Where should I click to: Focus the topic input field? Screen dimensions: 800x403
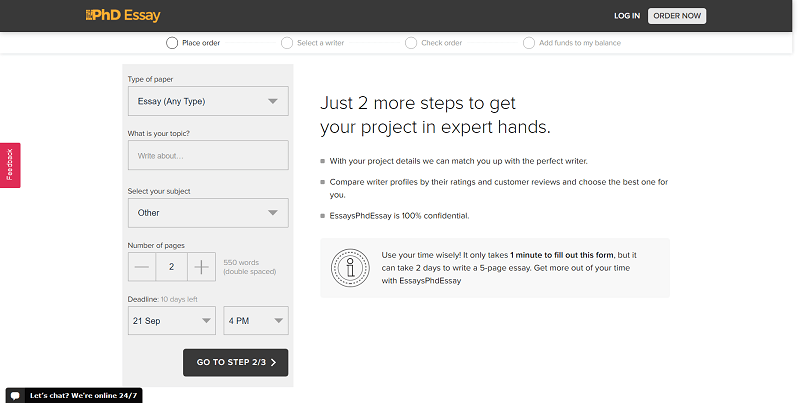[208, 156]
